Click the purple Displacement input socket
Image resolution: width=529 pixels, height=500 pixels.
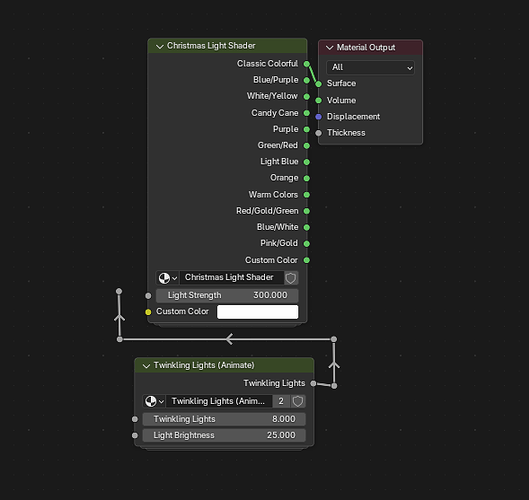tap(318, 117)
